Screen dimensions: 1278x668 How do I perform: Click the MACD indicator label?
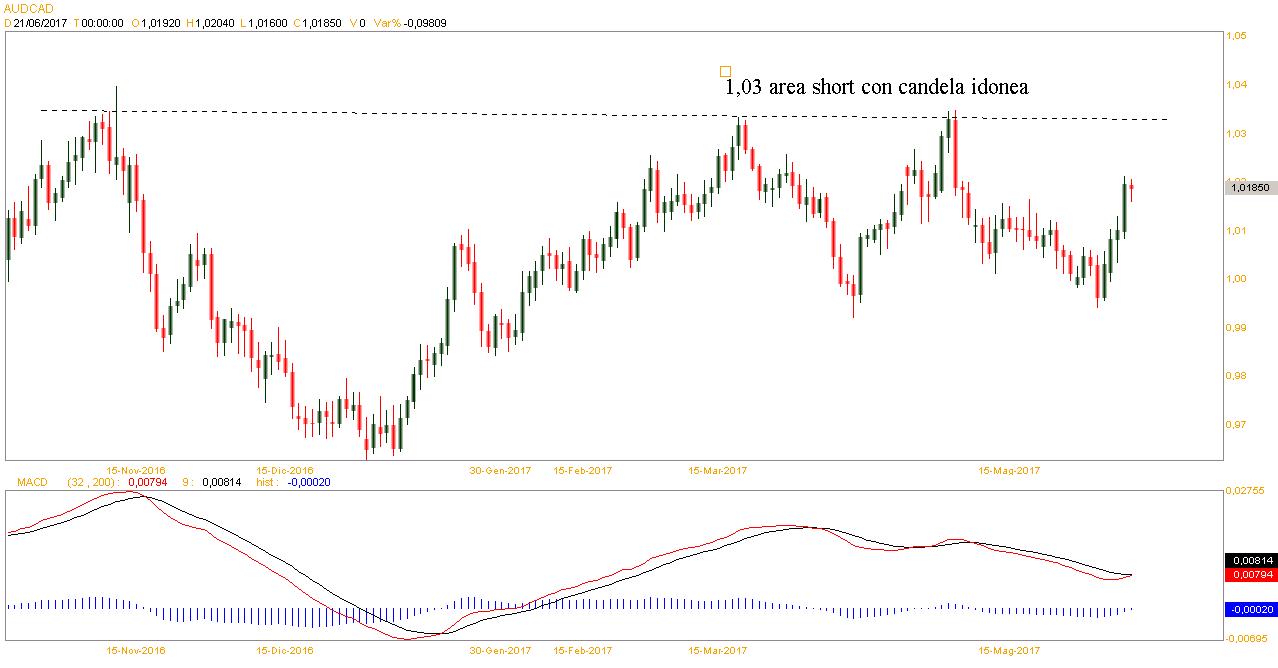tap(30, 482)
